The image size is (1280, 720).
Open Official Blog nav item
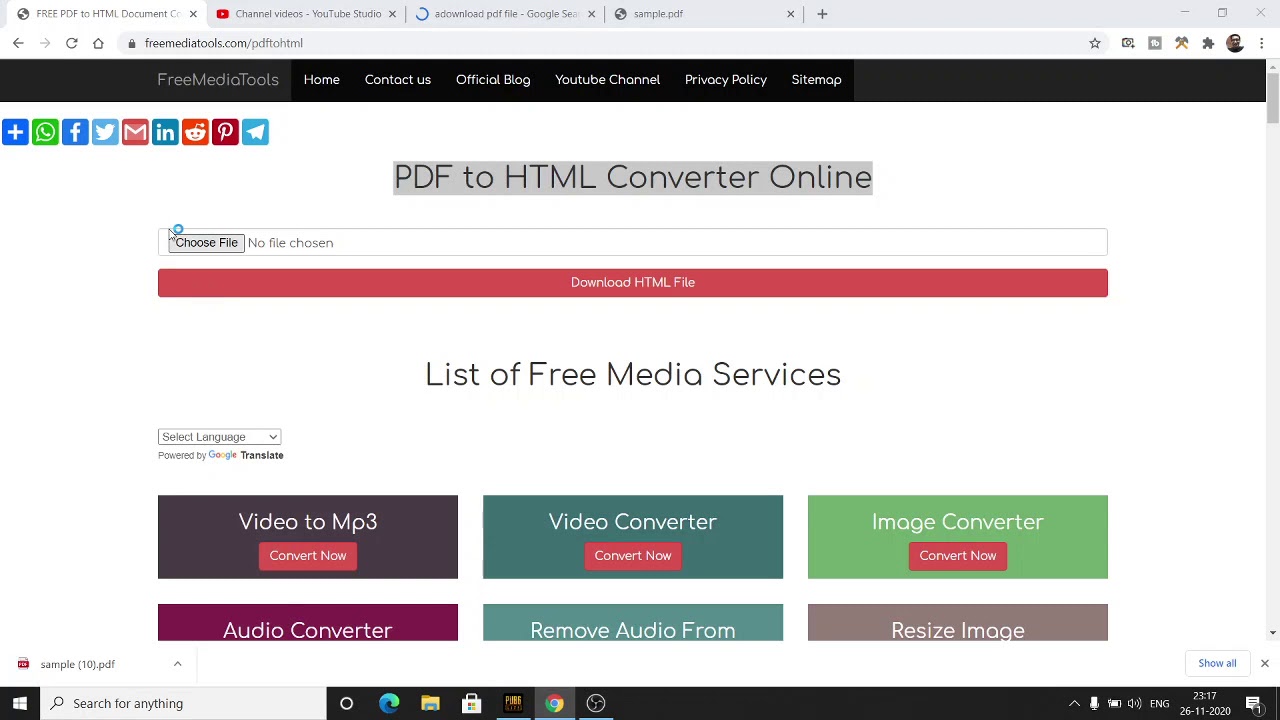(493, 80)
